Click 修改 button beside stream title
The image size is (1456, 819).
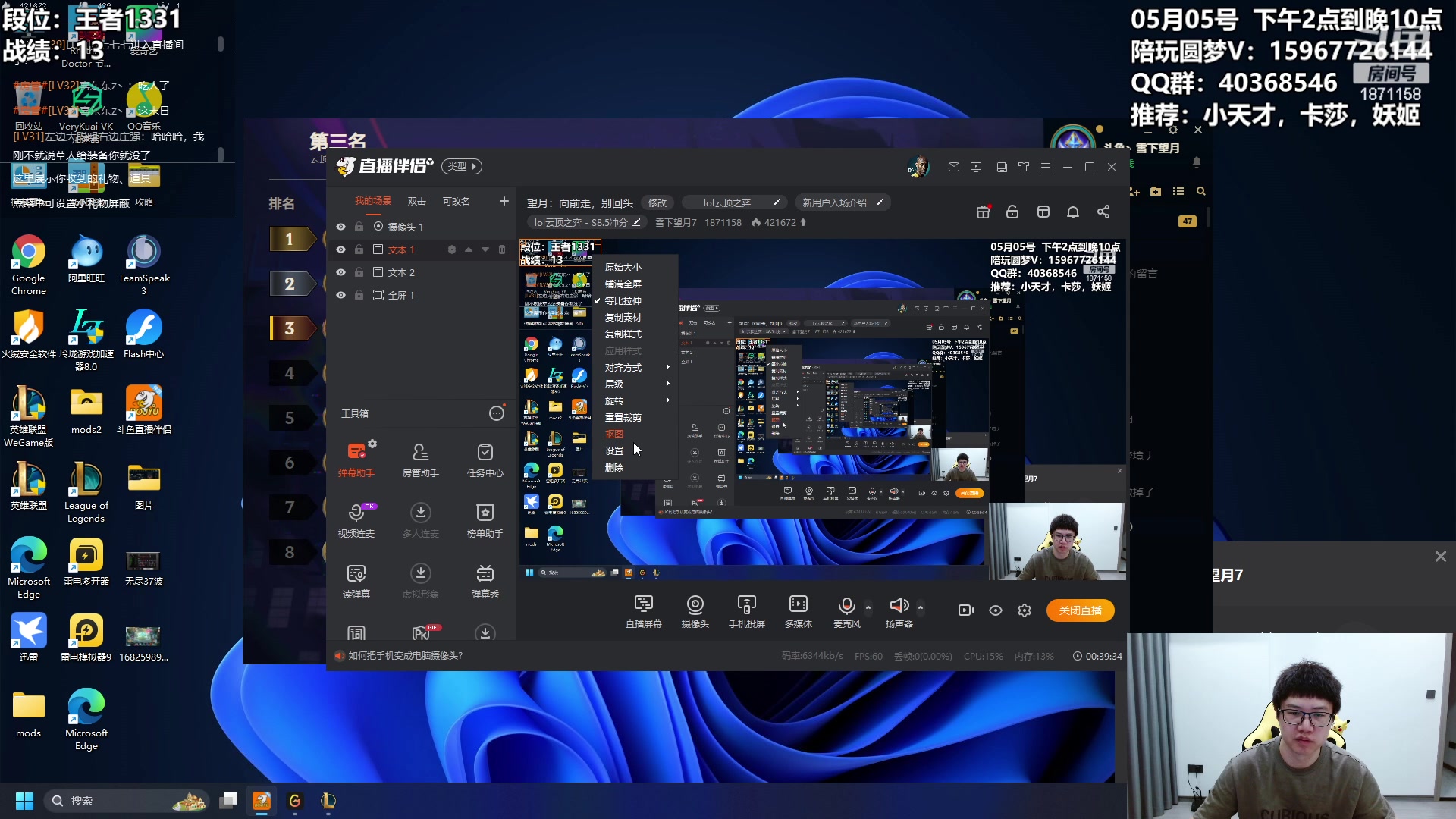657,203
